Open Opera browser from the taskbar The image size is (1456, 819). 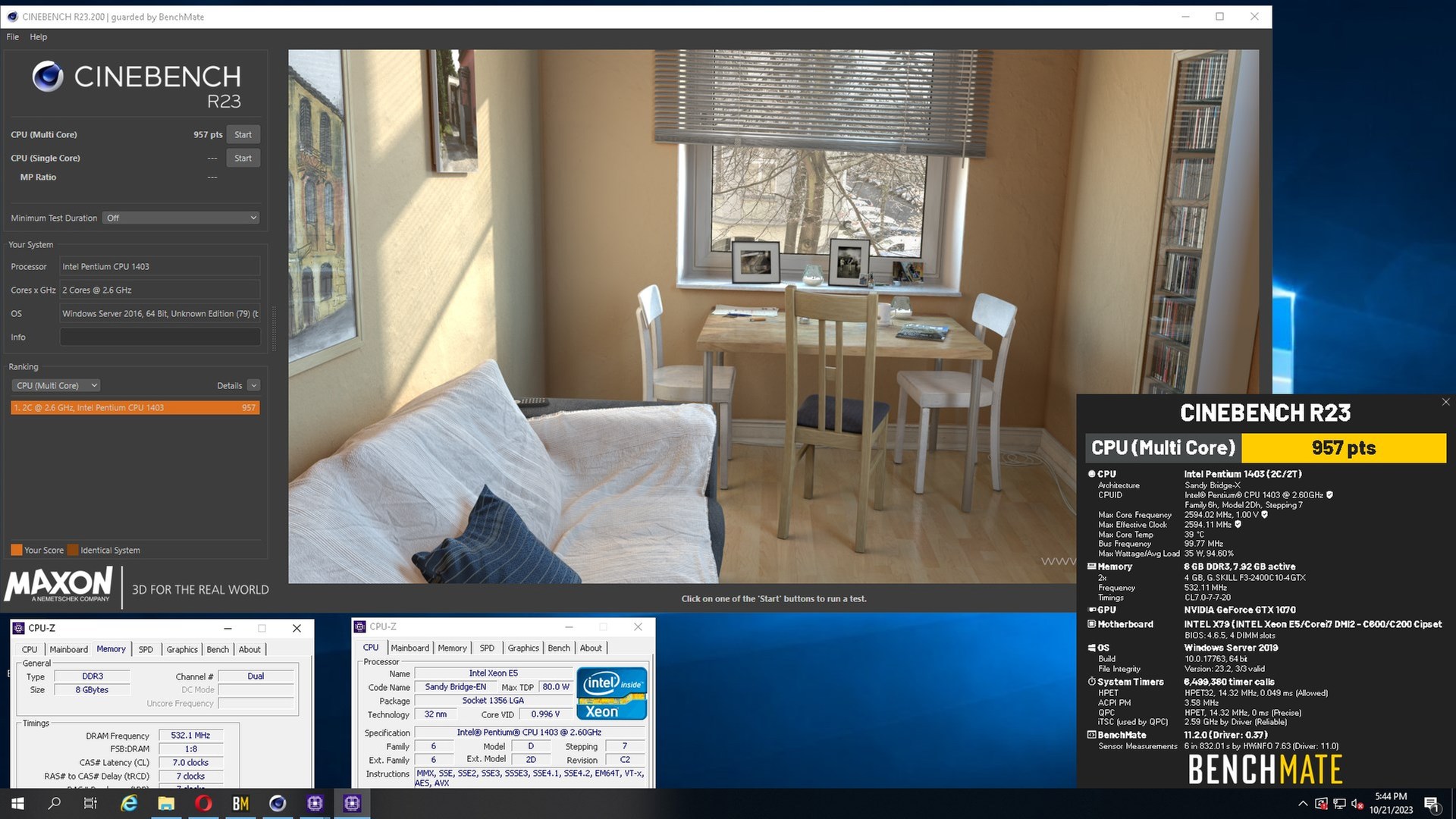click(x=203, y=803)
